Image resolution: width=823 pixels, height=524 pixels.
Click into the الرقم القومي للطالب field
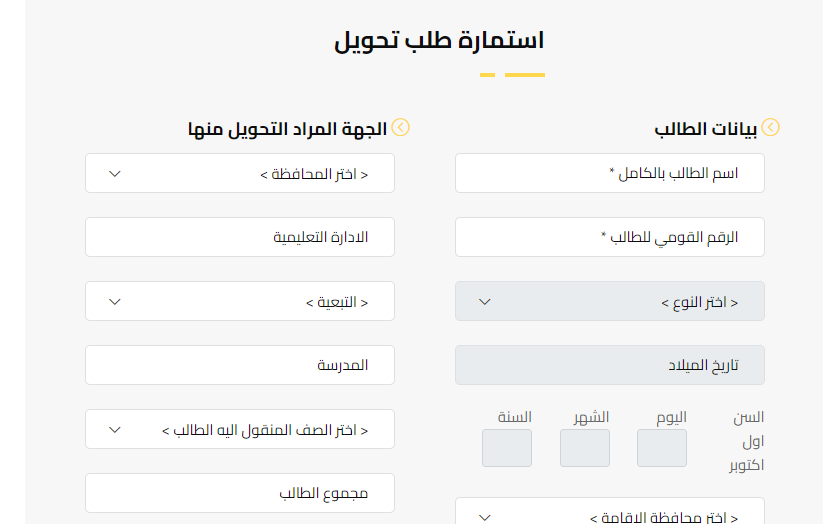(610, 237)
